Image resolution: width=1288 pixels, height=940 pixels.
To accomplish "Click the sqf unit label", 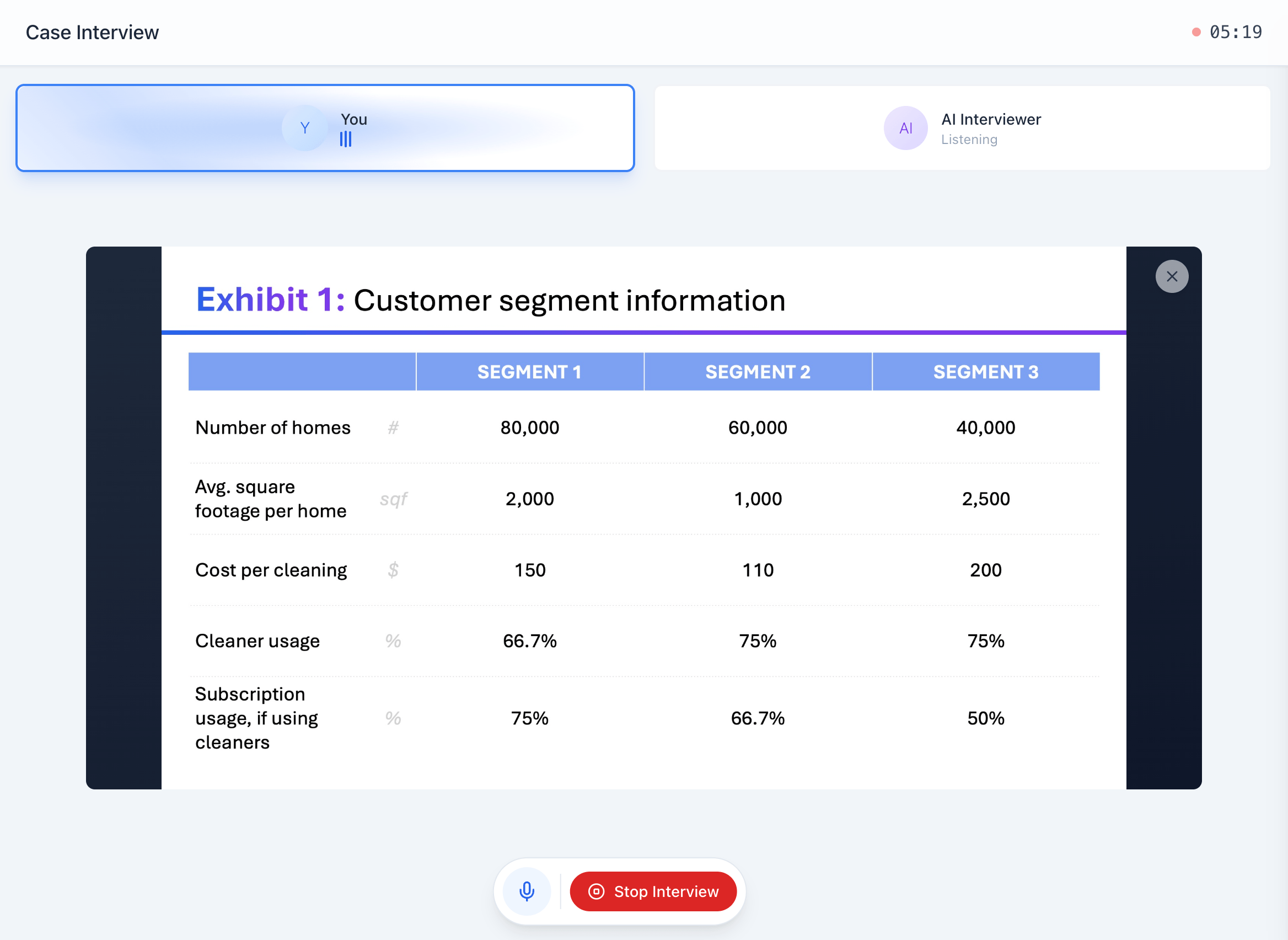I will (393, 499).
